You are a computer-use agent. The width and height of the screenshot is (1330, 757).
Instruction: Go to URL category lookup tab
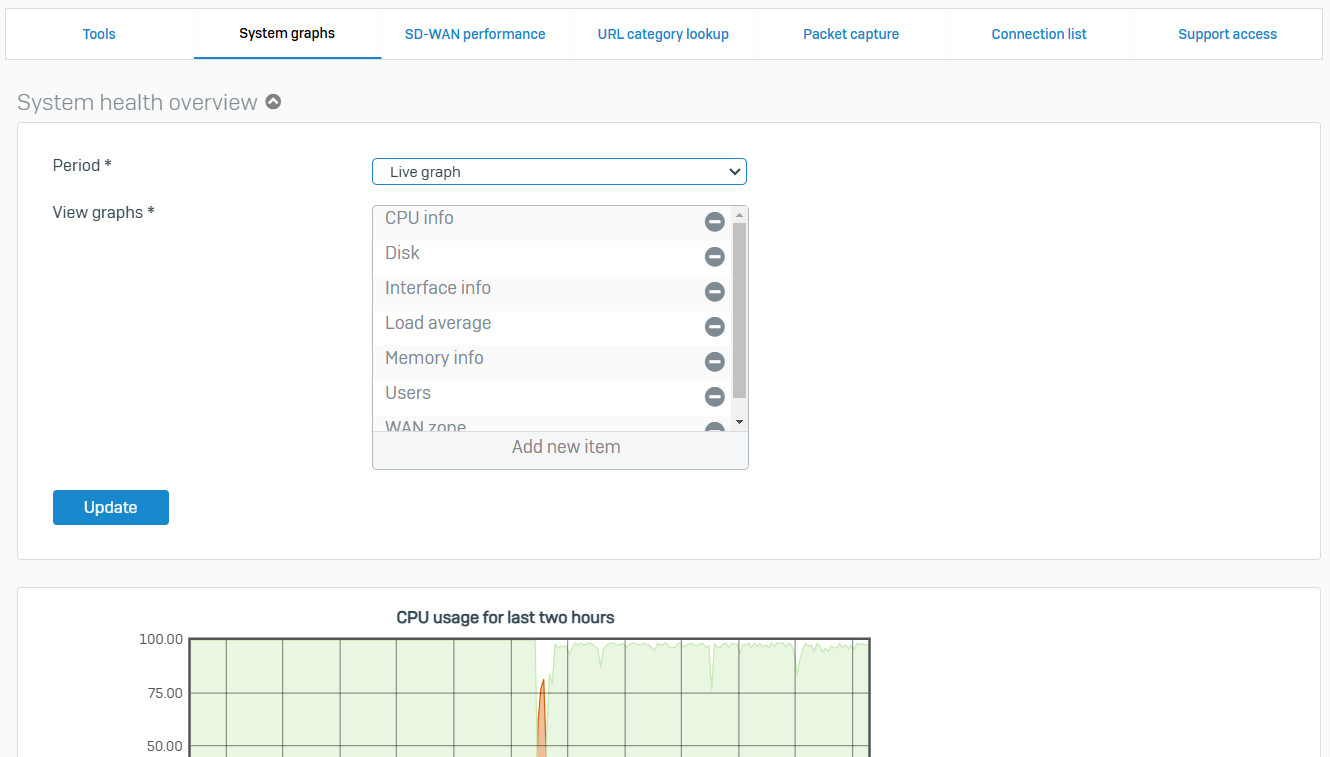tap(663, 34)
